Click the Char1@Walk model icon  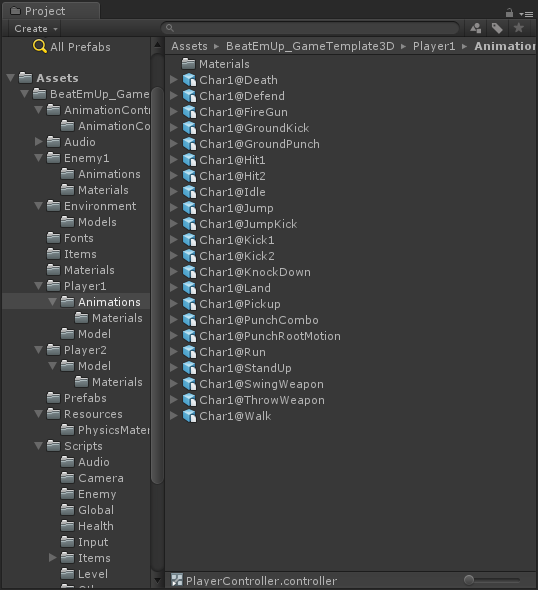coord(189,416)
